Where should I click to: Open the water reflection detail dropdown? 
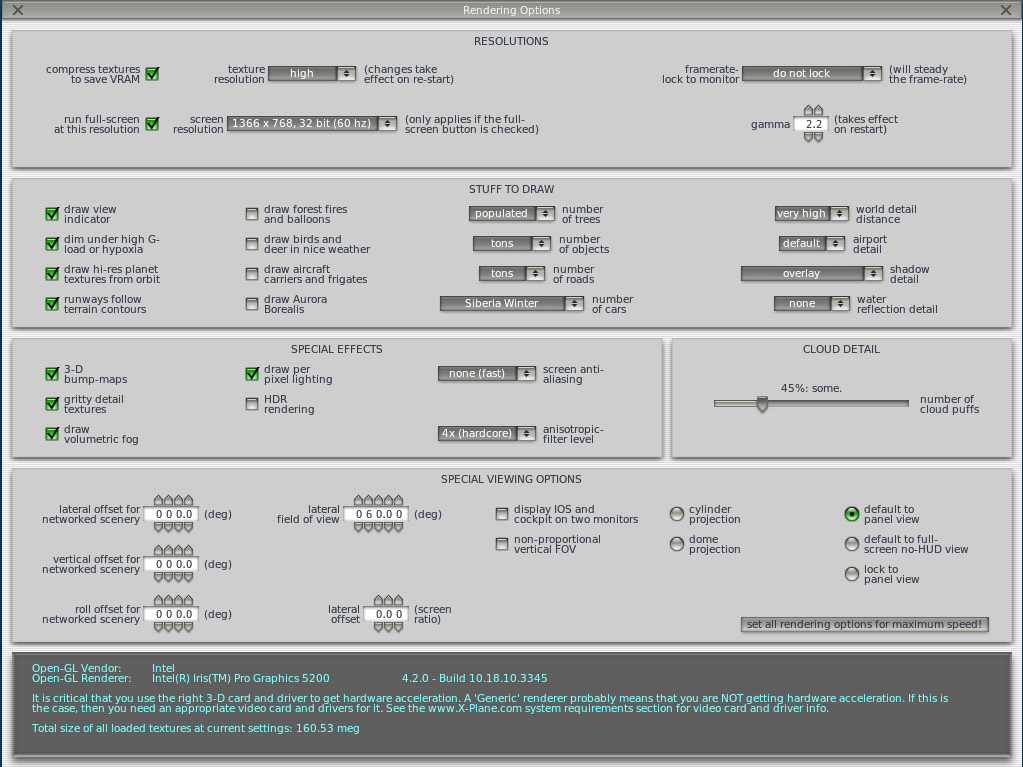(x=812, y=303)
